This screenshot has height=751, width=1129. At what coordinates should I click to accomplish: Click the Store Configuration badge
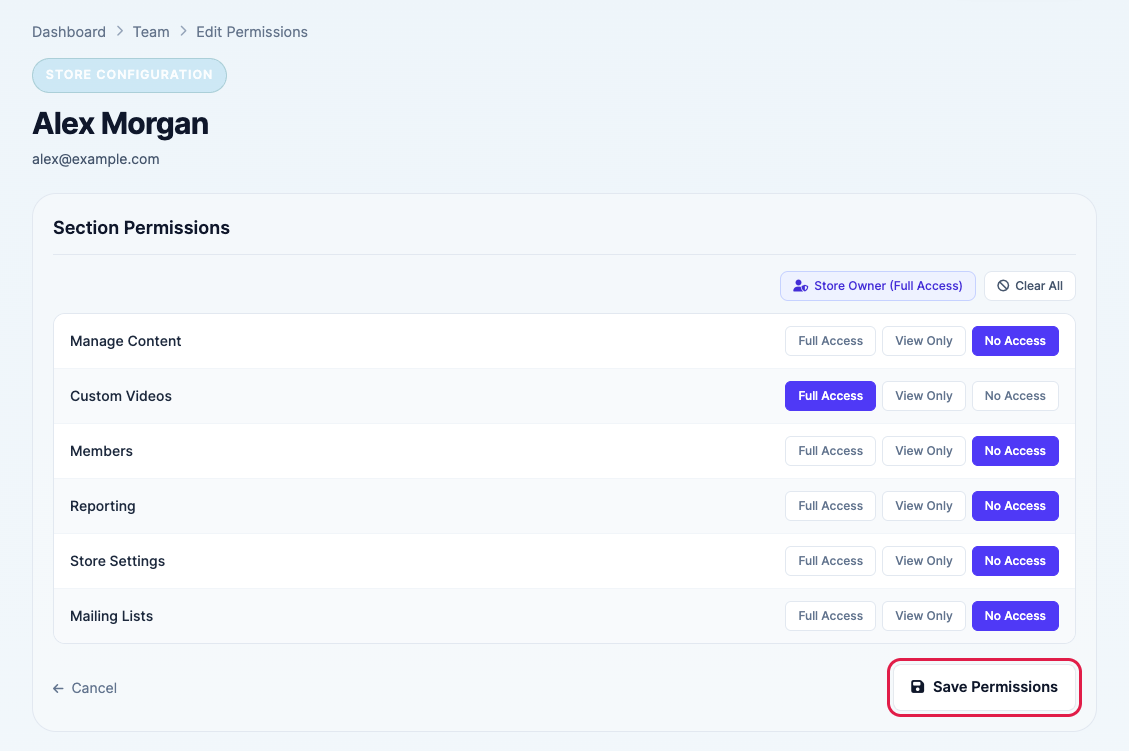[130, 75]
